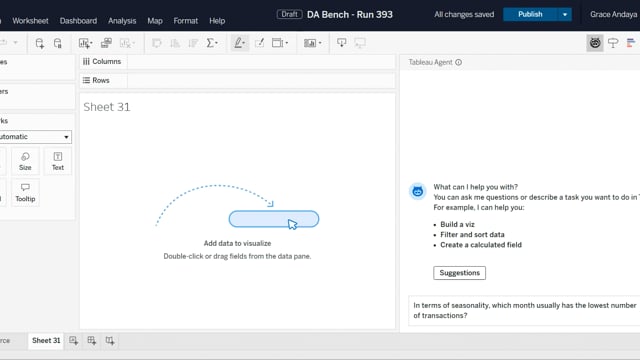Click the Download toolbar icon
Screen dimensions: 640x360
(342, 42)
